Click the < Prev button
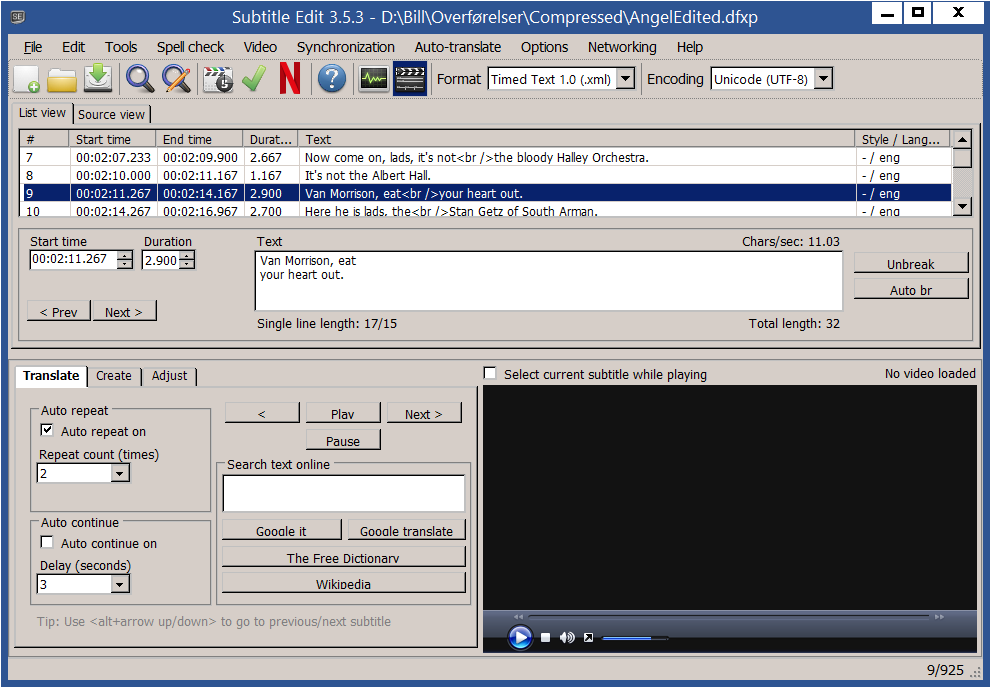 (x=59, y=311)
